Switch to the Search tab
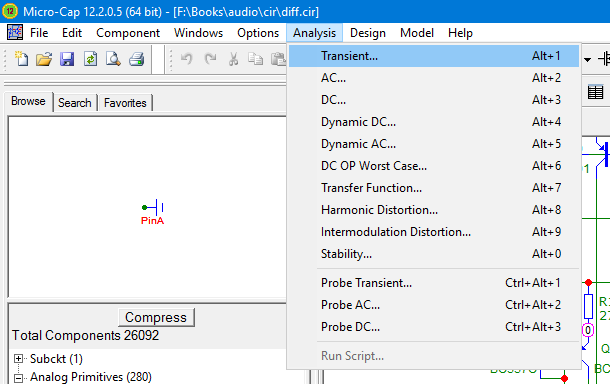 (75, 103)
